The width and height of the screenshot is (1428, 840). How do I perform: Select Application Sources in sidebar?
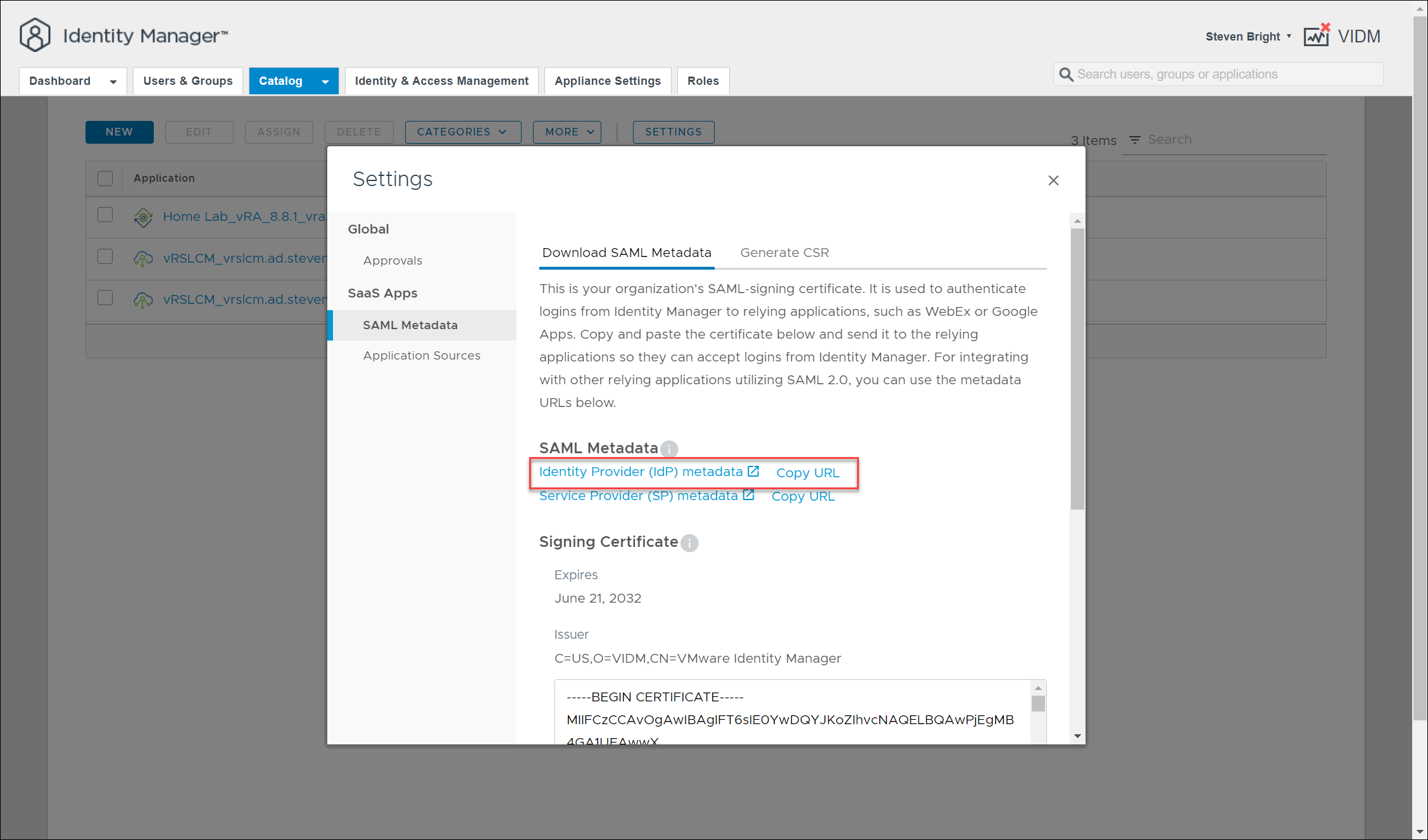(422, 356)
